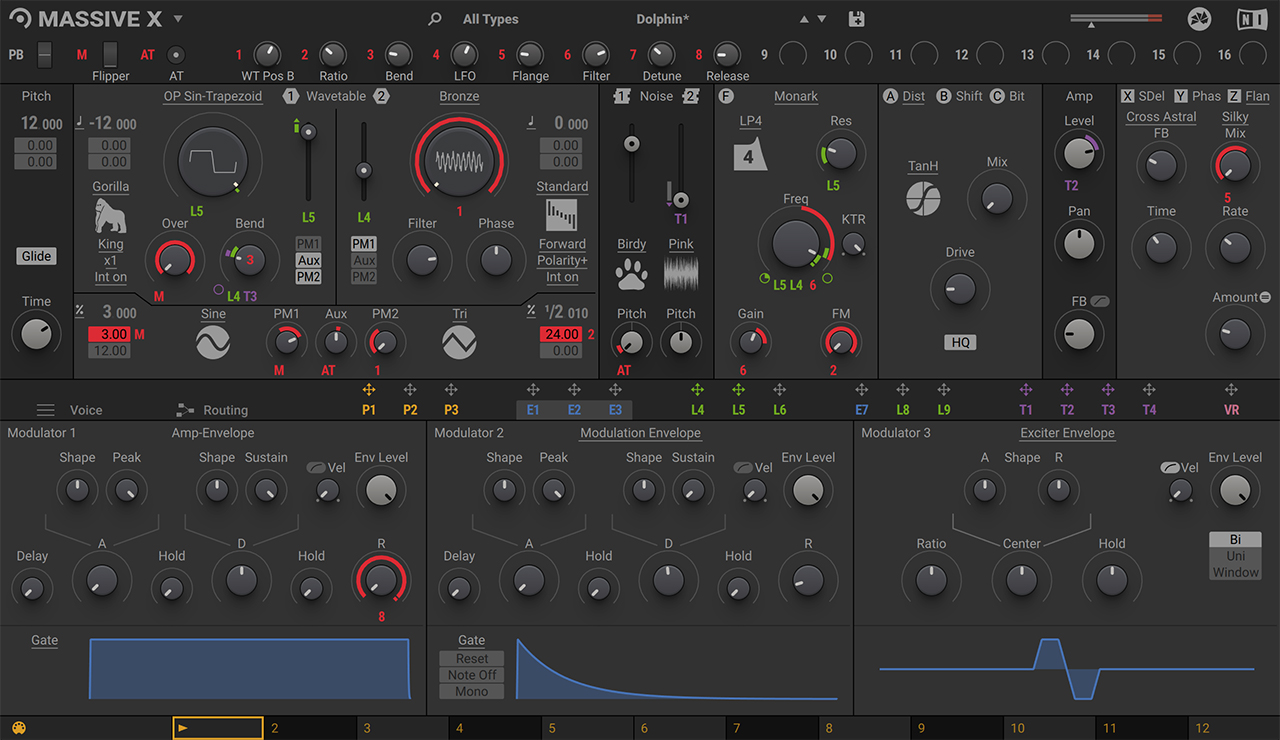Select the Bit insert effect tab C

[x=1008, y=96]
